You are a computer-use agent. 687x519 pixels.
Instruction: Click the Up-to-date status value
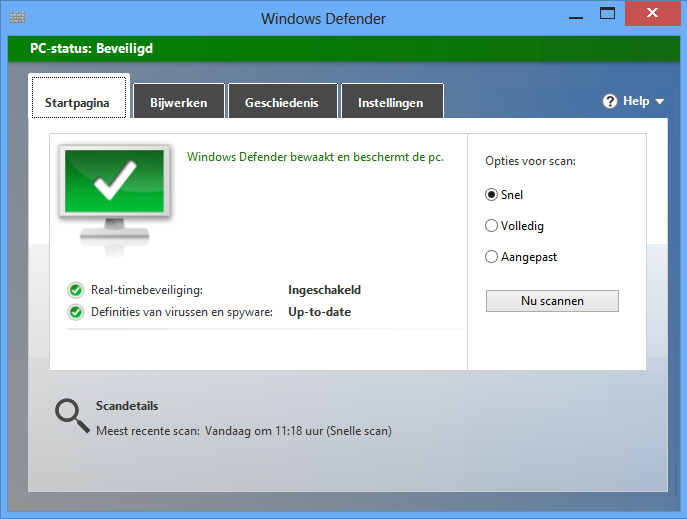click(x=319, y=312)
